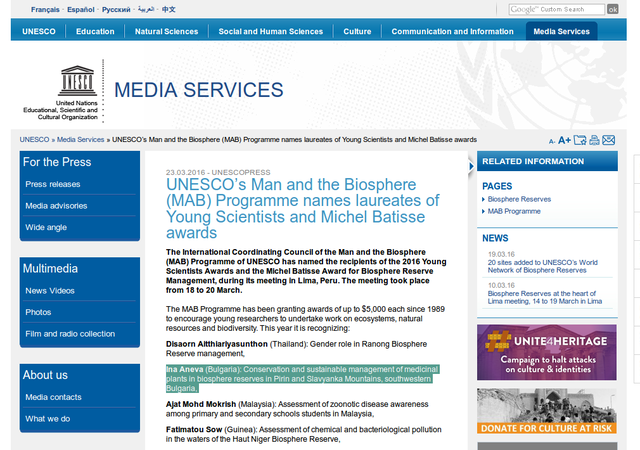
Task: Open the Culture nav tab
Action: tap(357, 31)
